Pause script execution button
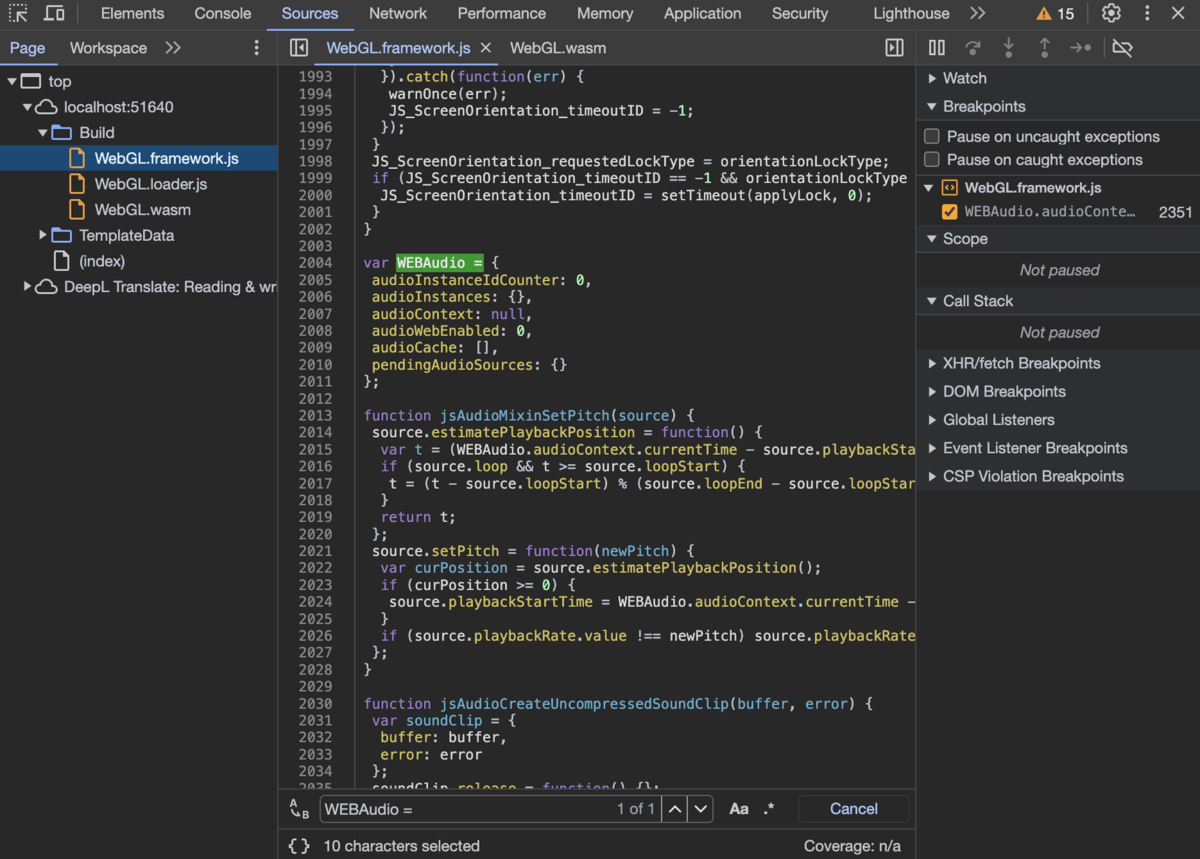The image size is (1200, 859). tap(937, 48)
